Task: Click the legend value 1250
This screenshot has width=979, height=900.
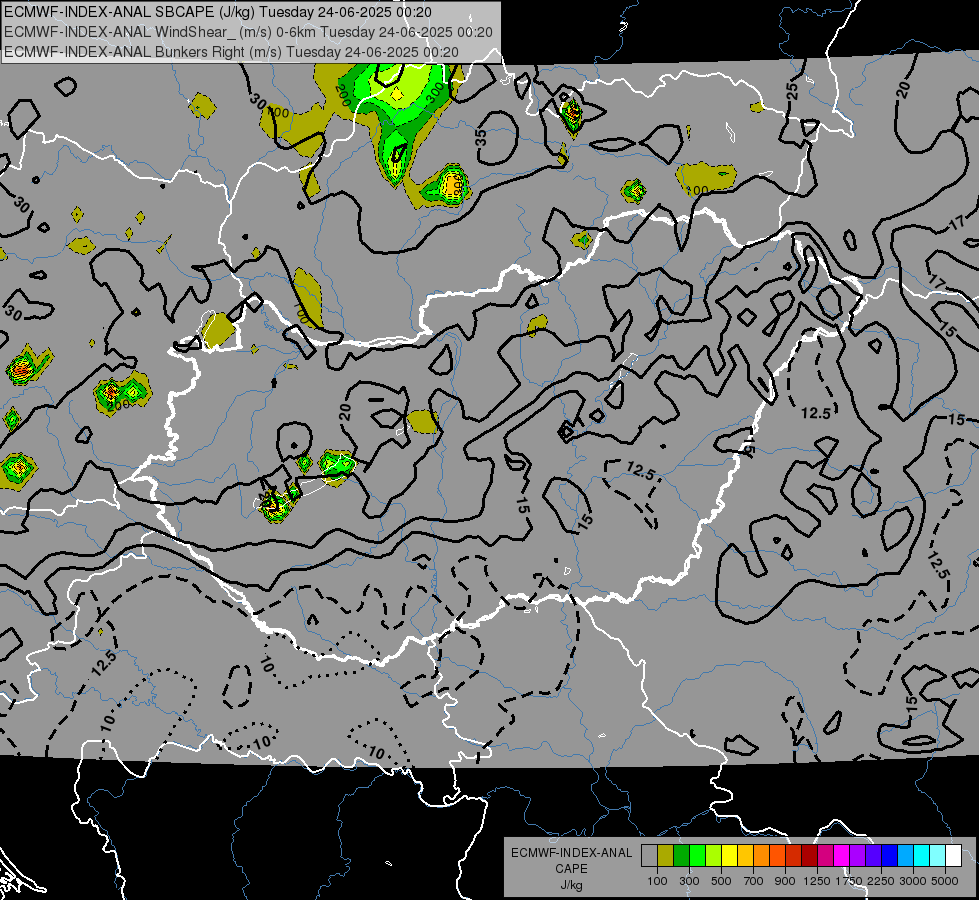Action: tap(817, 881)
